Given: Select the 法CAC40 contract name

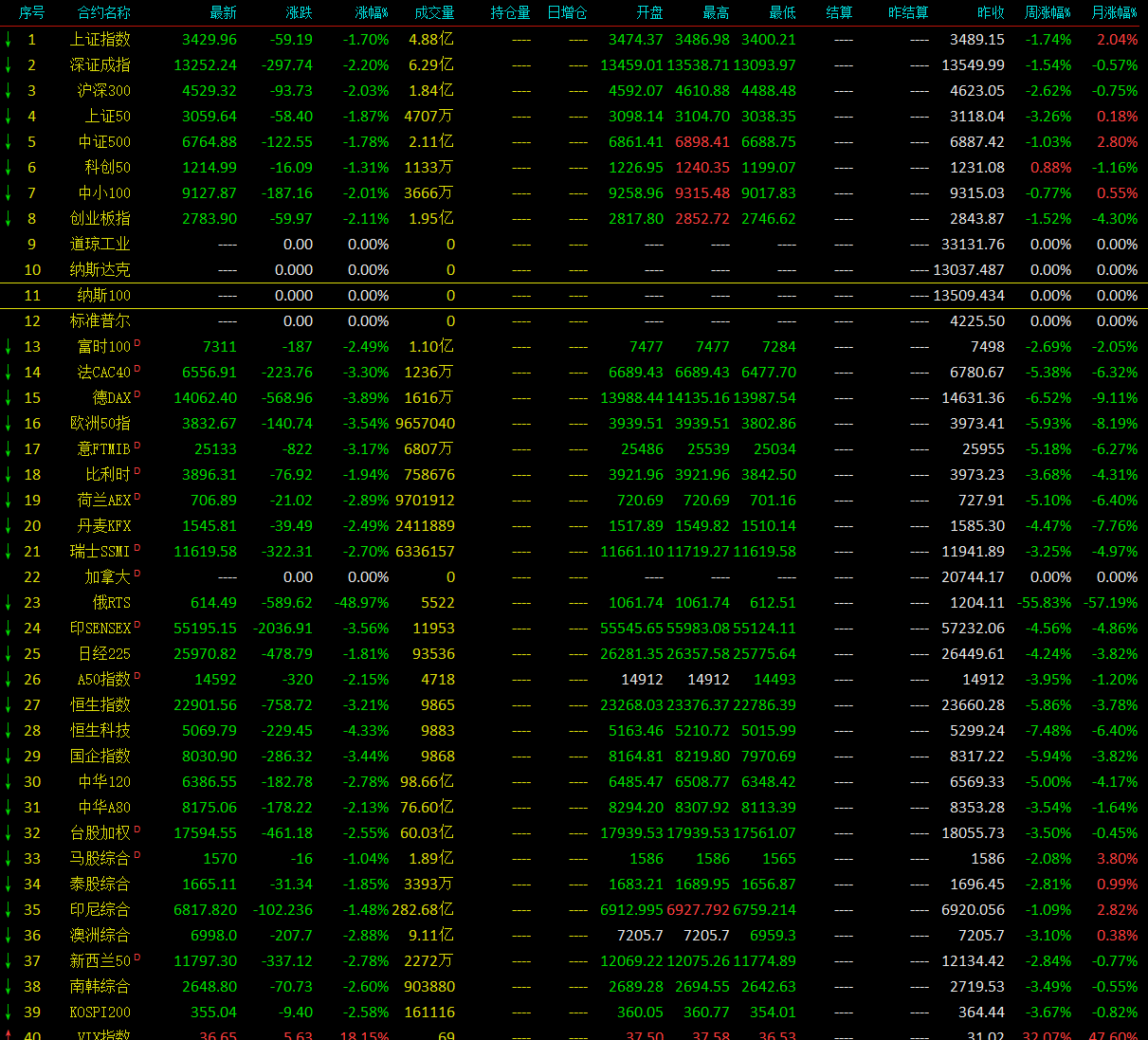Looking at the screenshot, I should click(103, 373).
